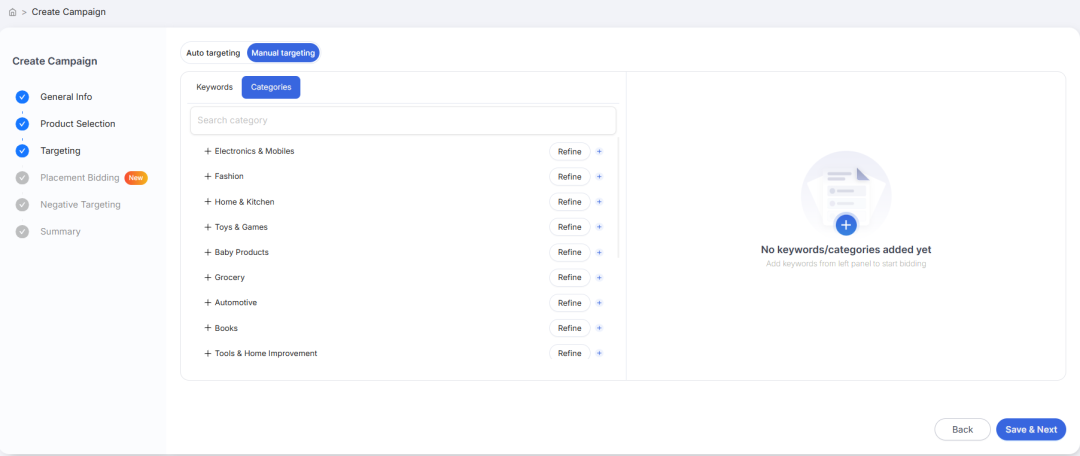1080x456 pixels.
Task: Open the Keywords tab
Action: point(214,87)
